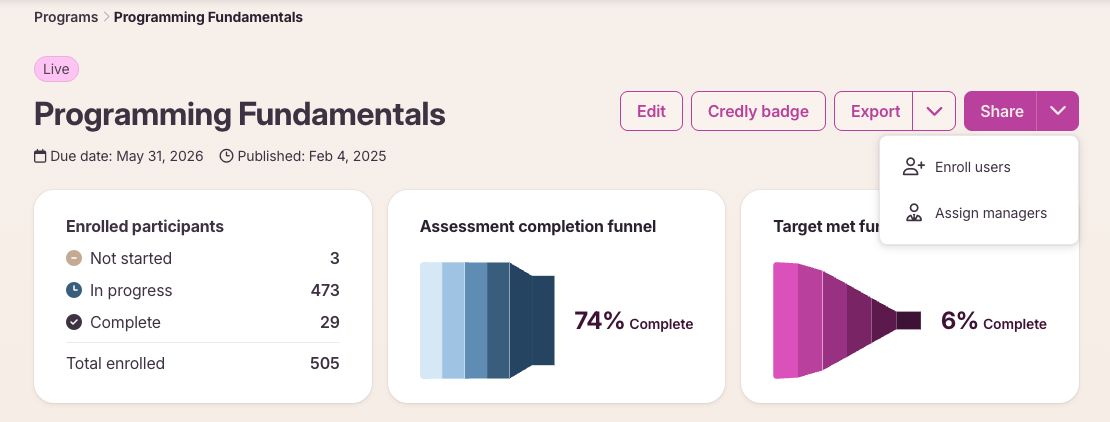The height and width of the screenshot is (422, 1110).
Task: Click the Live status badge
Action: (x=56, y=69)
